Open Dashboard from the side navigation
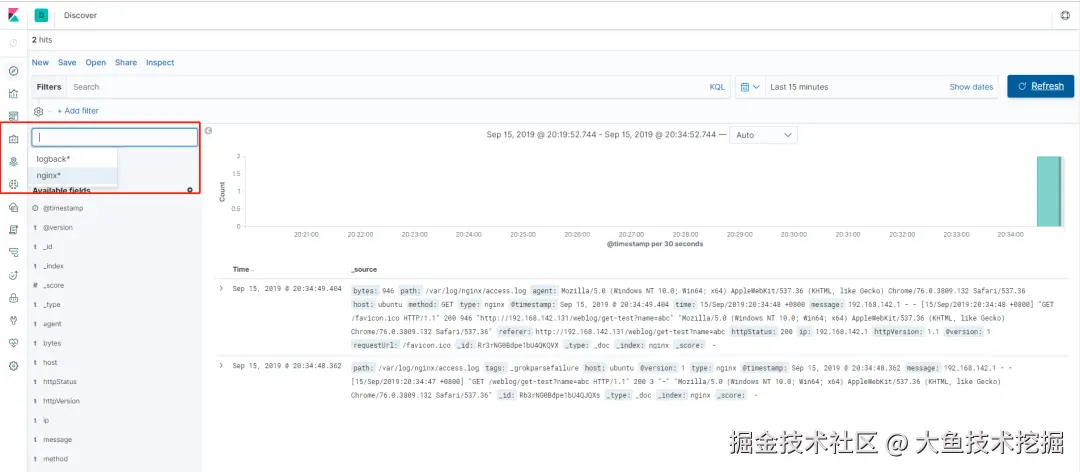The height and width of the screenshot is (472, 1080). tap(14, 115)
